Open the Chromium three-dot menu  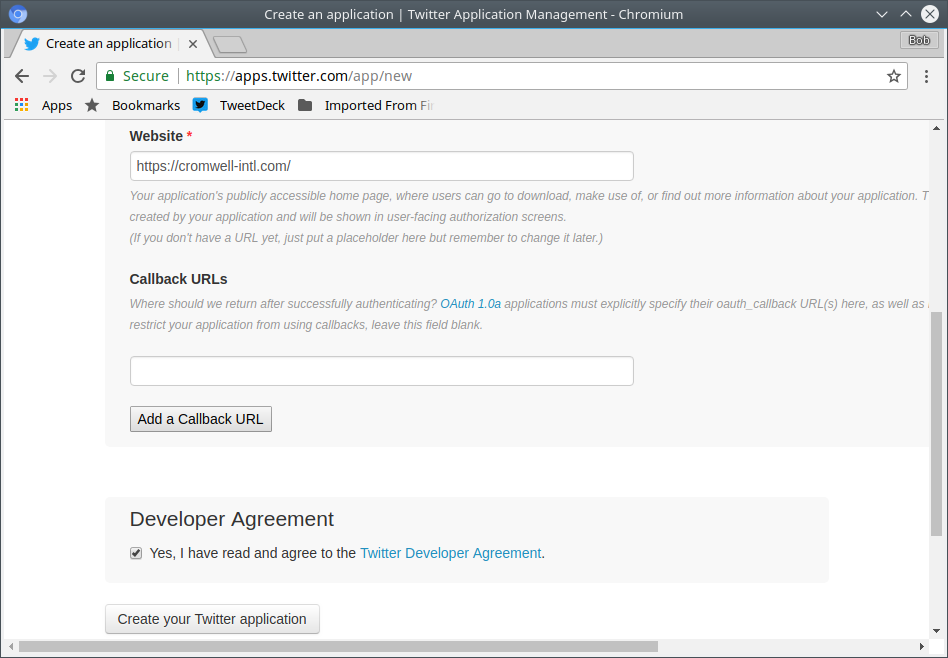tap(926, 76)
